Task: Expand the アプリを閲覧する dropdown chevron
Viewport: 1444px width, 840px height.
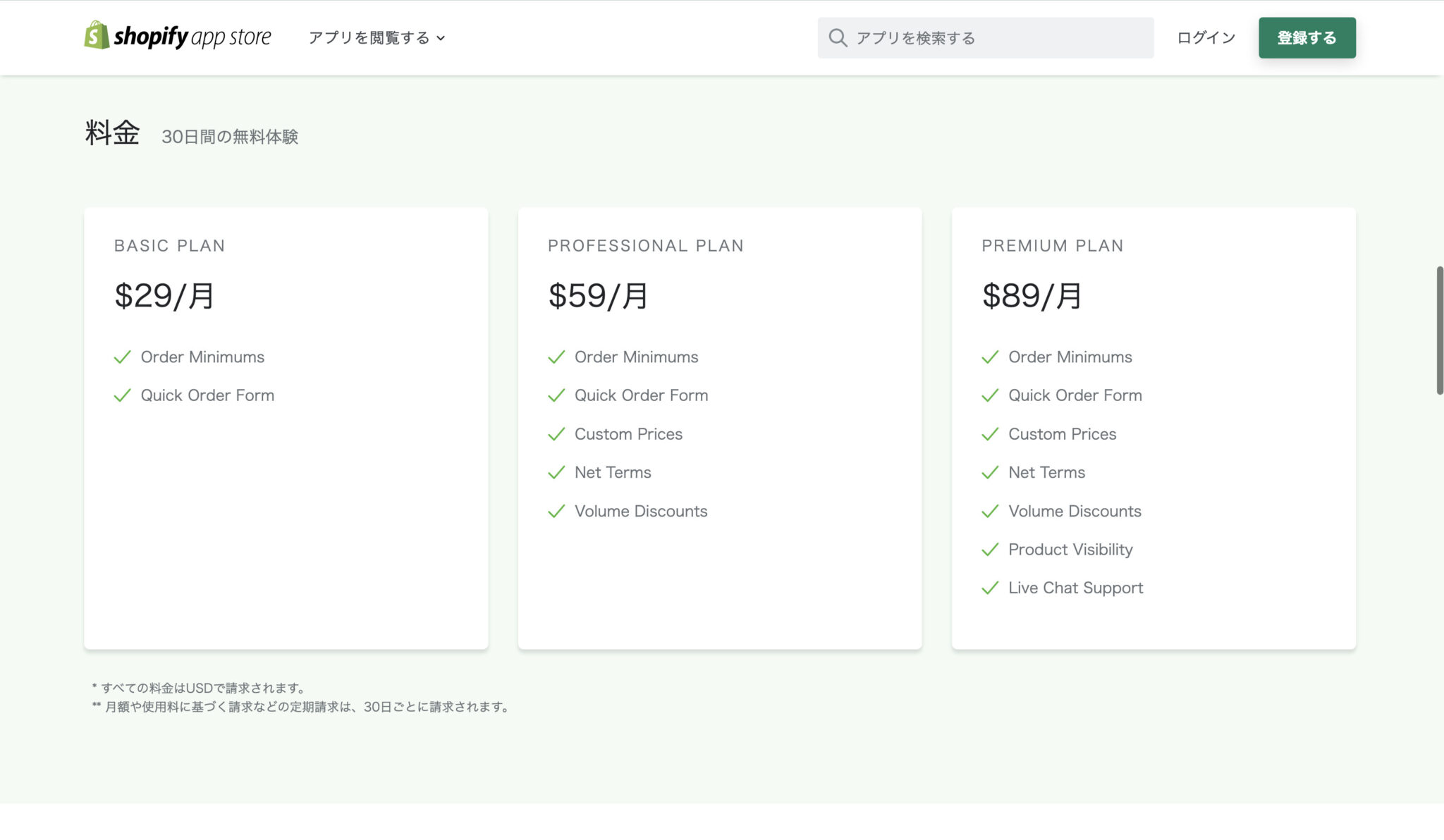Action: (x=441, y=39)
